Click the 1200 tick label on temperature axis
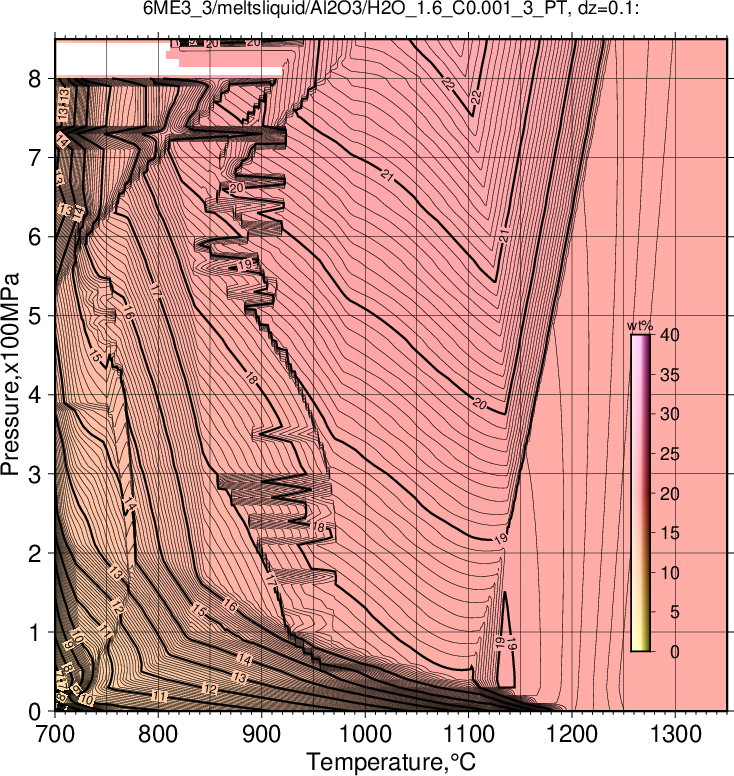734x776 pixels. pos(572,734)
